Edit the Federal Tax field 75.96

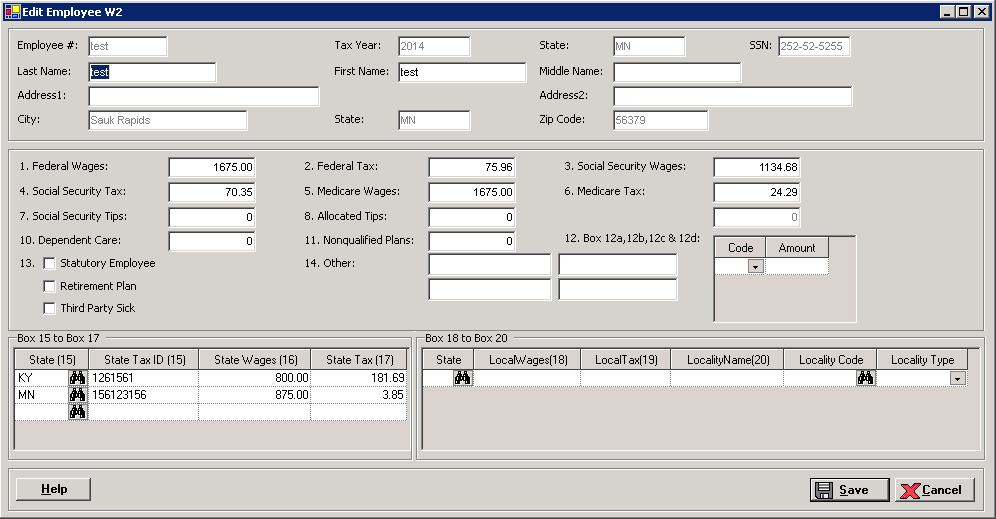pos(471,167)
